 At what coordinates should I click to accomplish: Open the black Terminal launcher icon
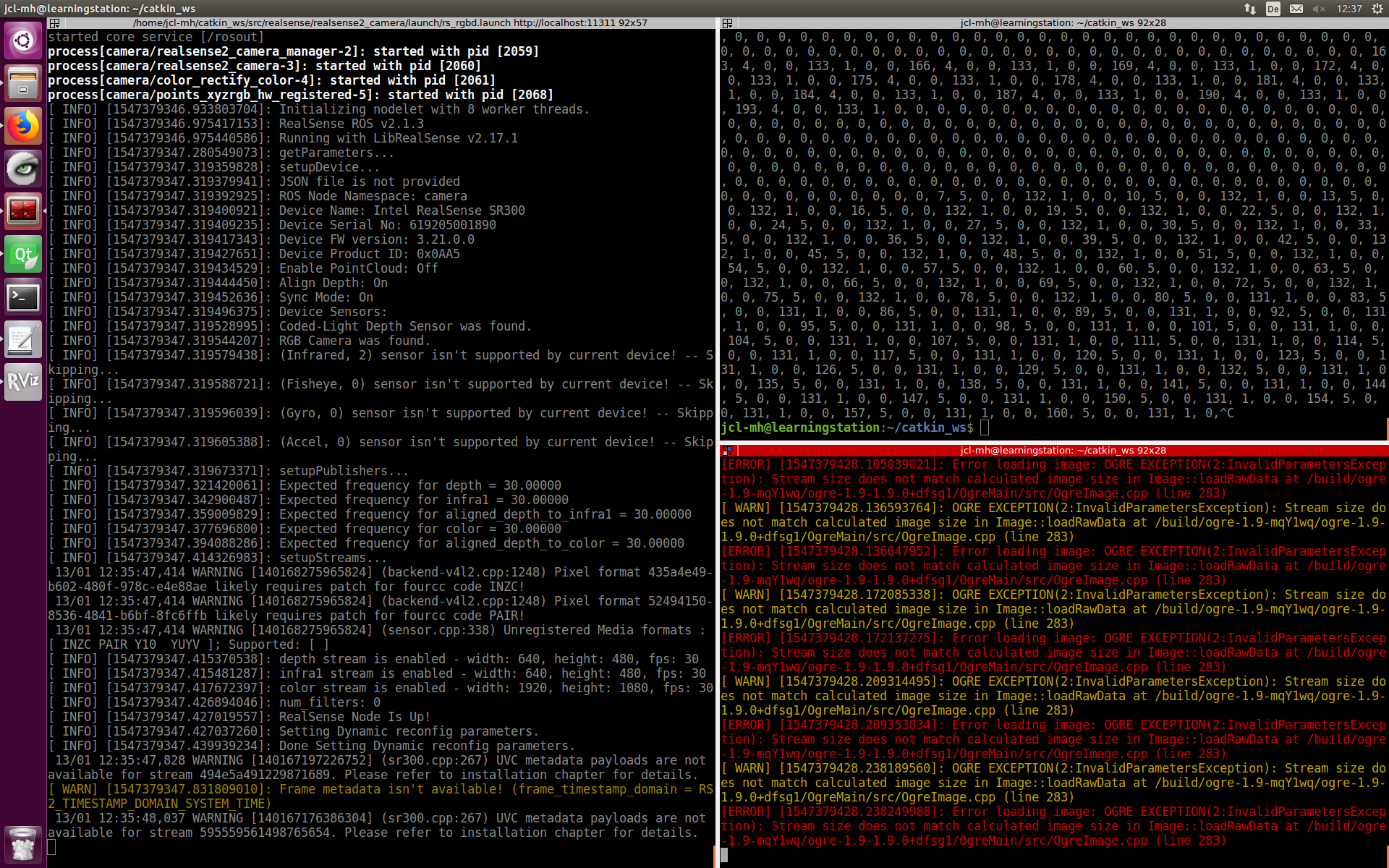click(x=23, y=297)
